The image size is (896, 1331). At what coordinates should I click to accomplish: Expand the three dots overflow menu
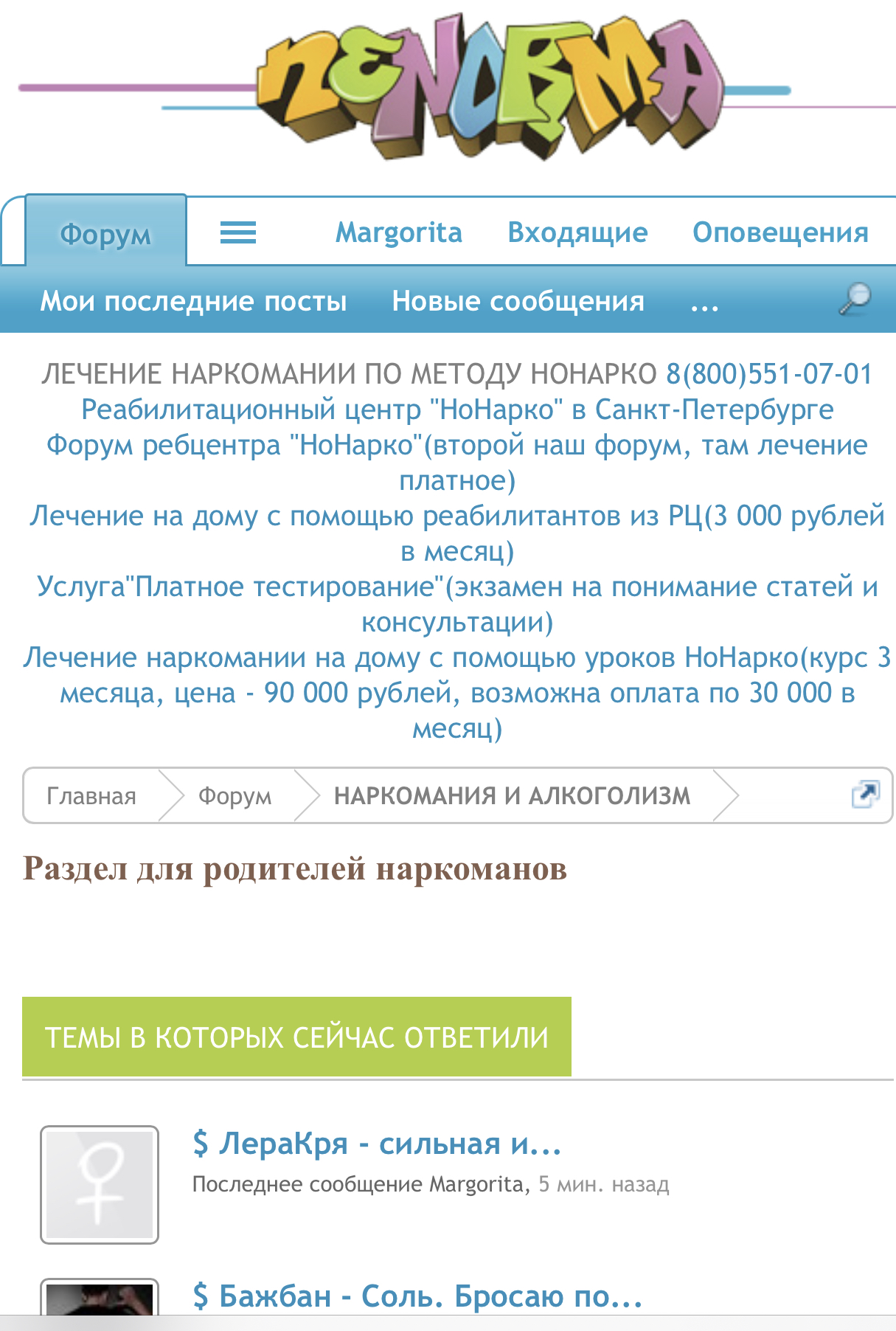(704, 302)
